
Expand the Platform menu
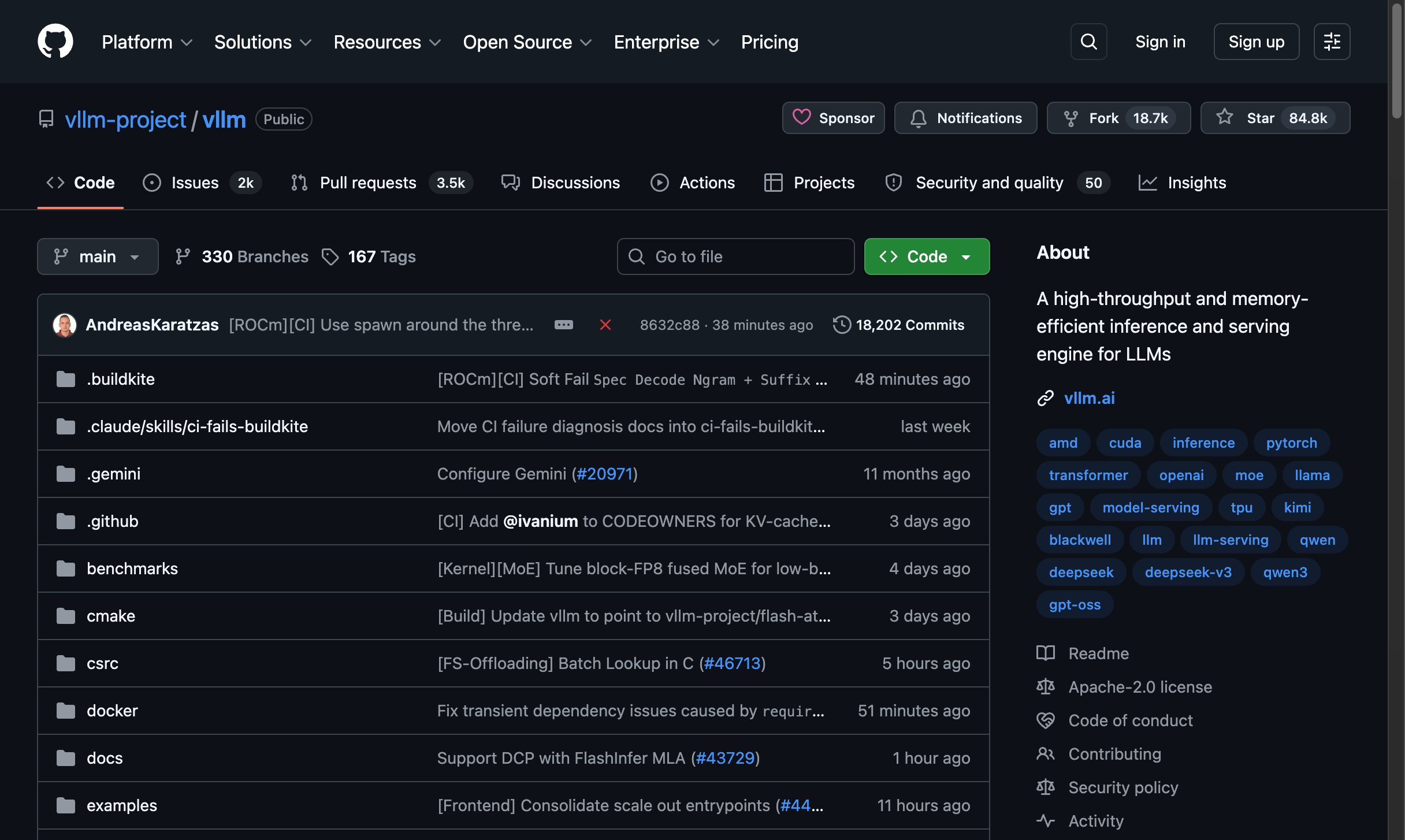[147, 42]
